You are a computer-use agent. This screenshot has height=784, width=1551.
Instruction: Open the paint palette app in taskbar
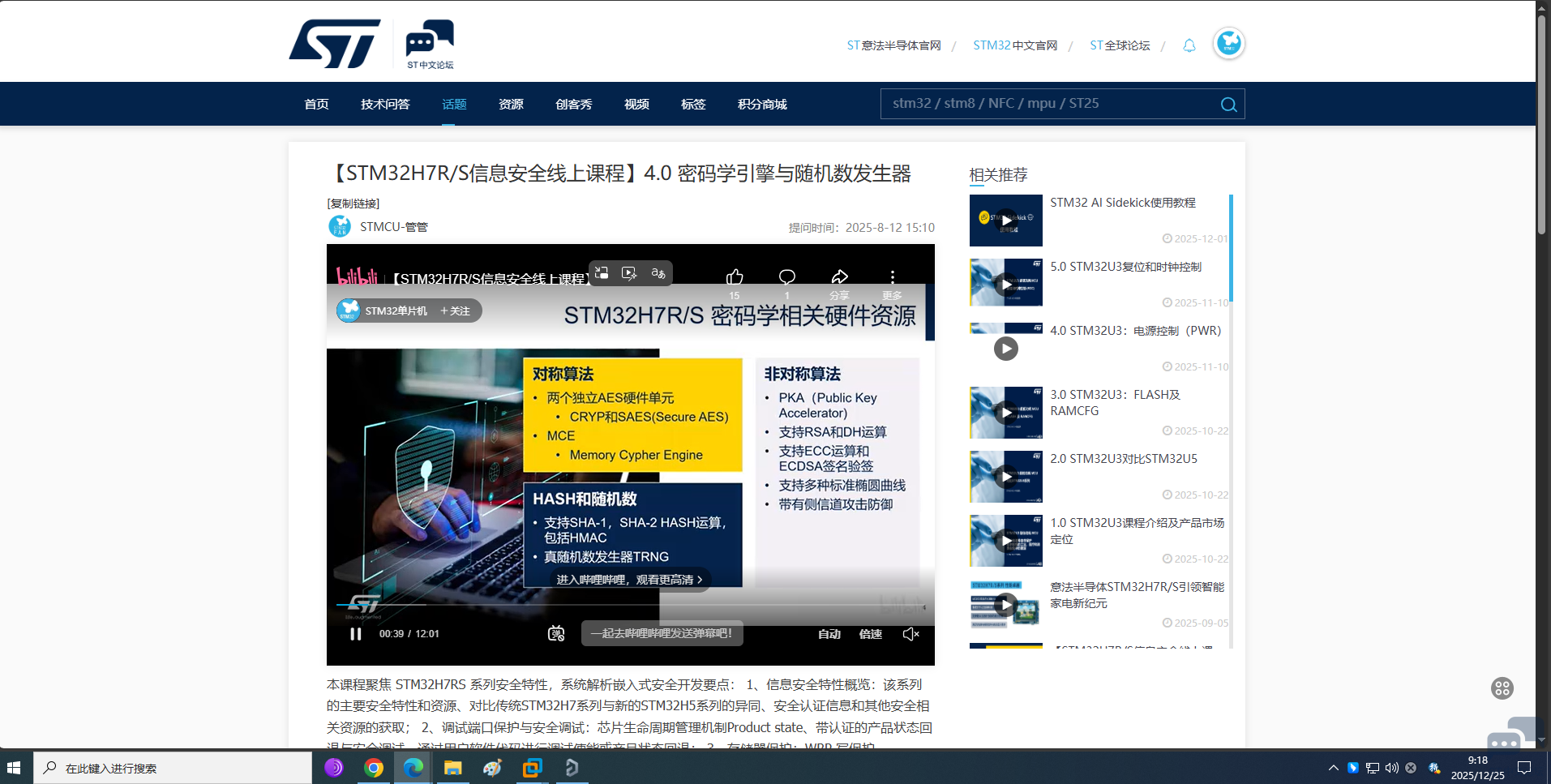pyautogui.click(x=492, y=768)
